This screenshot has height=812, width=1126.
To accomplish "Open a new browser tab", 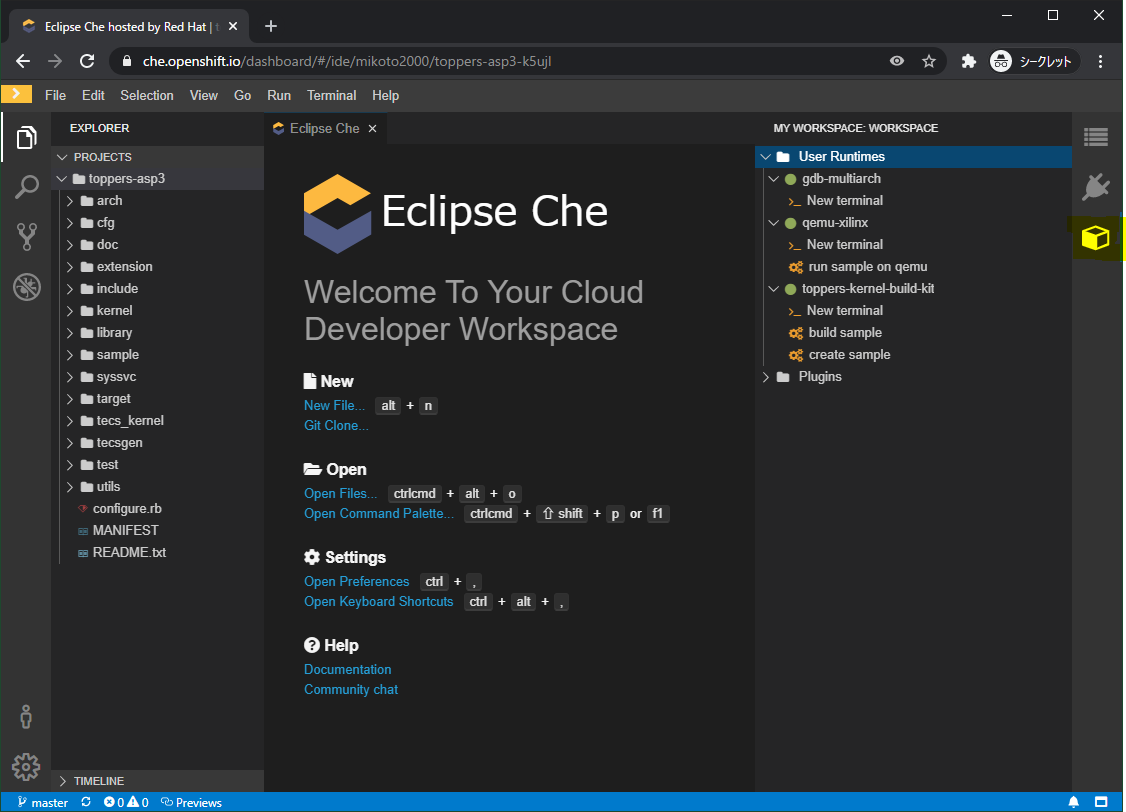I will click(271, 27).
